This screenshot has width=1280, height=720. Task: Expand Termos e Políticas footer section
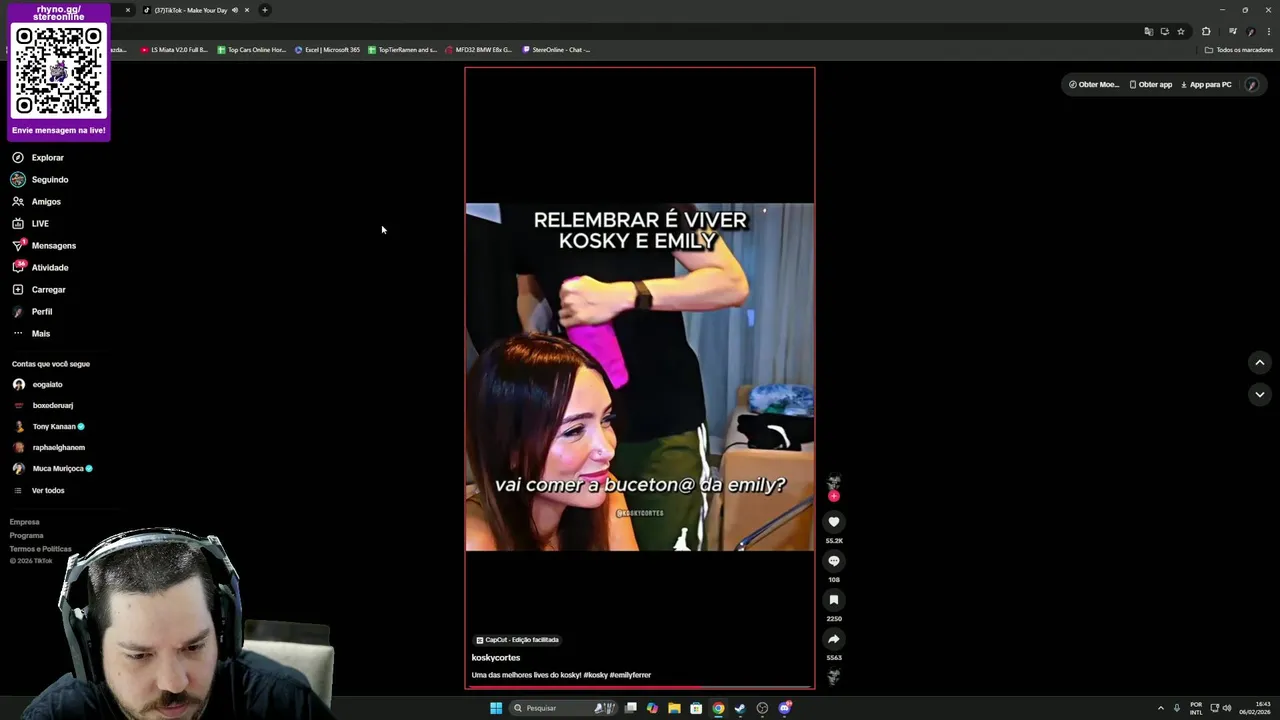41,549
